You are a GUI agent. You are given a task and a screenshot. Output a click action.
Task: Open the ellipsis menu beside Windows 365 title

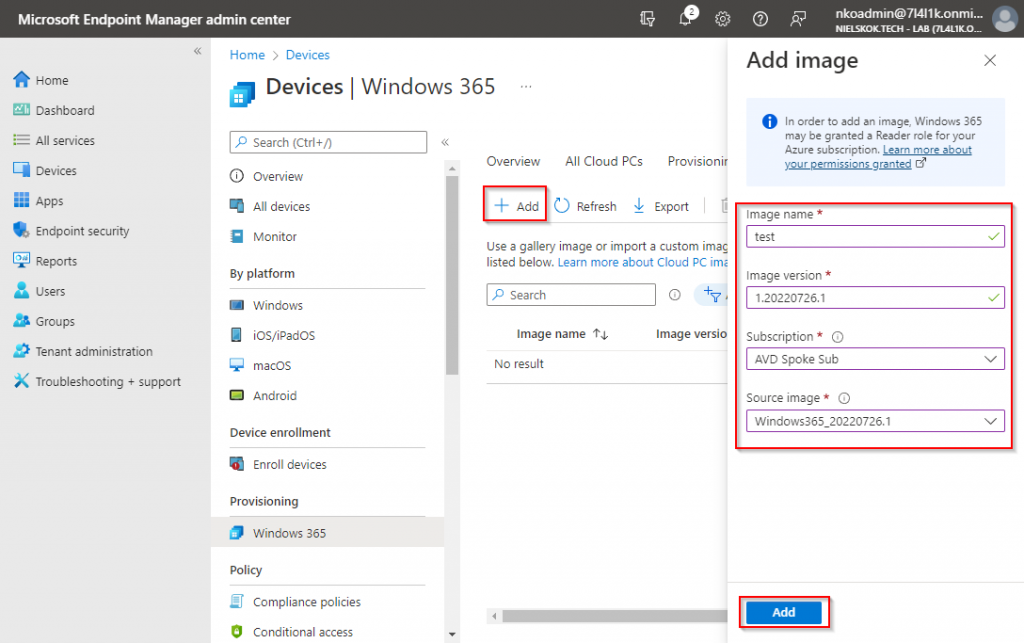pyautogui.click(x=526, y=86)
